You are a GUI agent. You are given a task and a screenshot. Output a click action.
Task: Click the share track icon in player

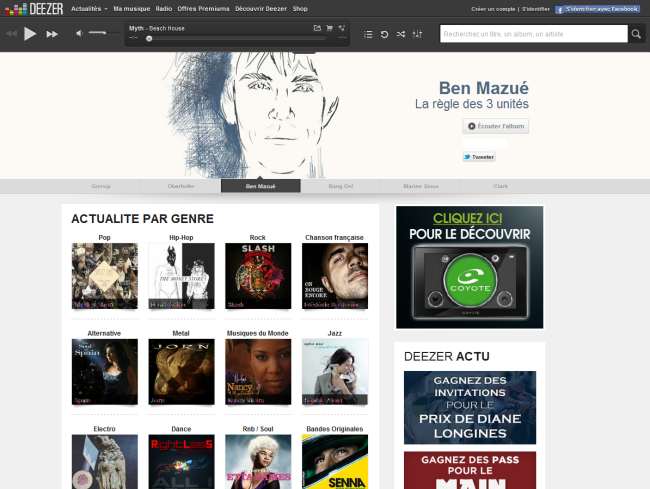click(317, 28)
